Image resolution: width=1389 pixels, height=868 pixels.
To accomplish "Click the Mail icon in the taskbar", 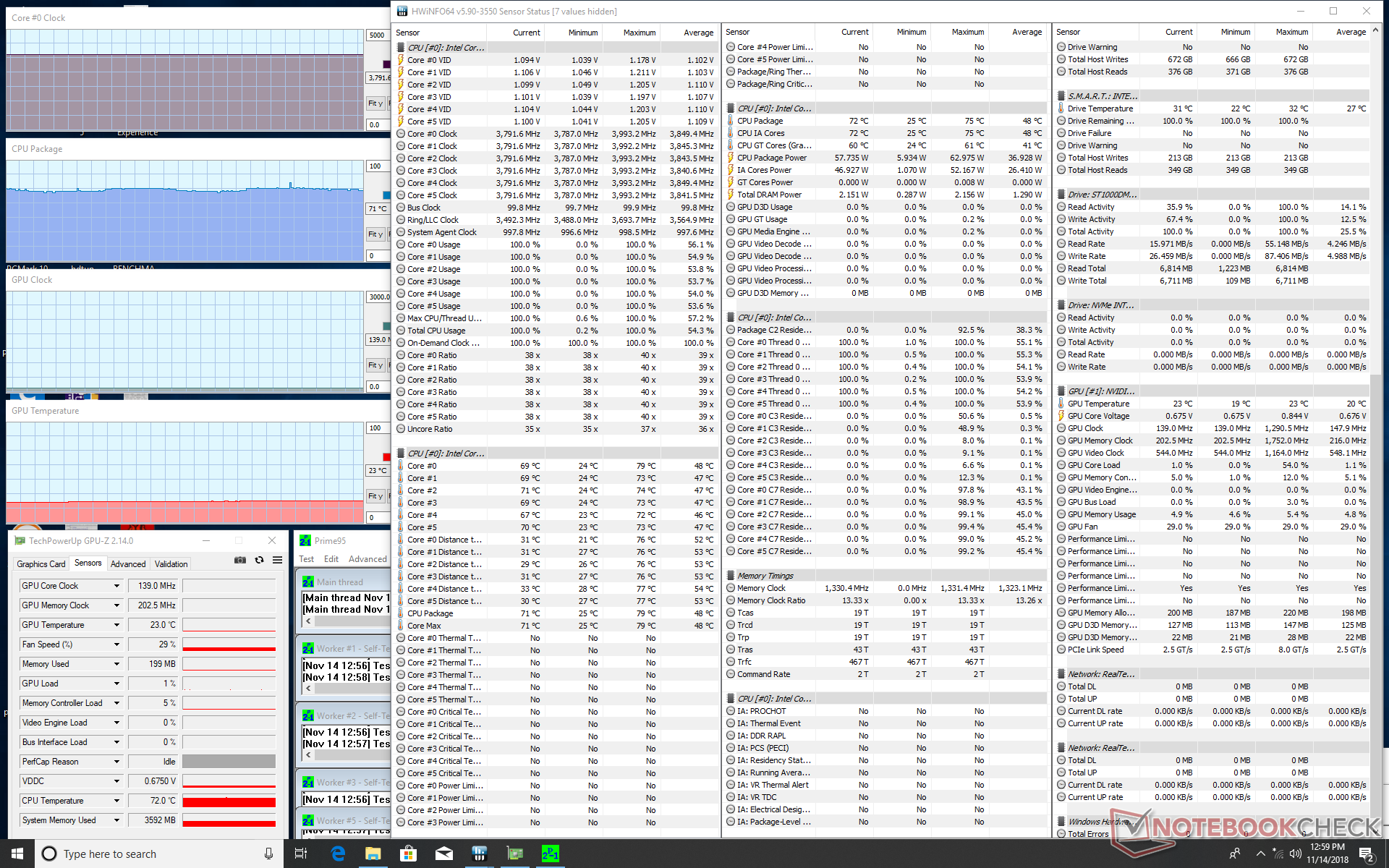I will [x=443, y=854].
